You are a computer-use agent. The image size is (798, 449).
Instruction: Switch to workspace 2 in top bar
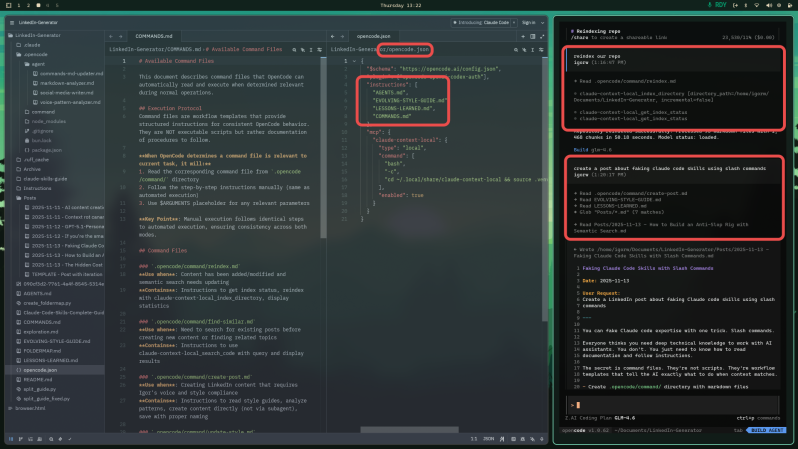[28, 5]
